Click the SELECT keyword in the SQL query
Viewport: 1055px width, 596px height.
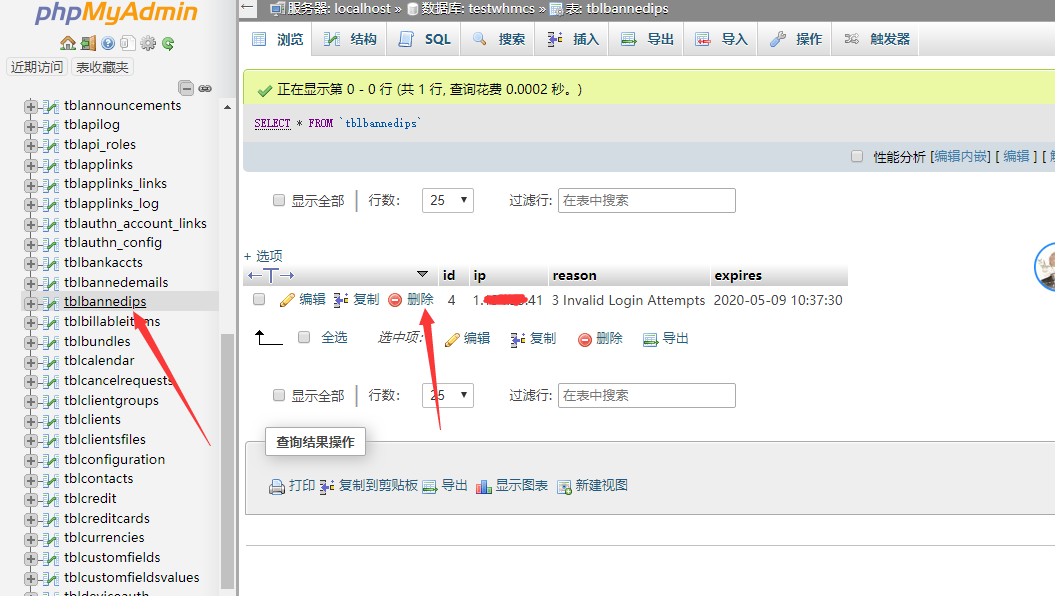click(x=272, y=124)
